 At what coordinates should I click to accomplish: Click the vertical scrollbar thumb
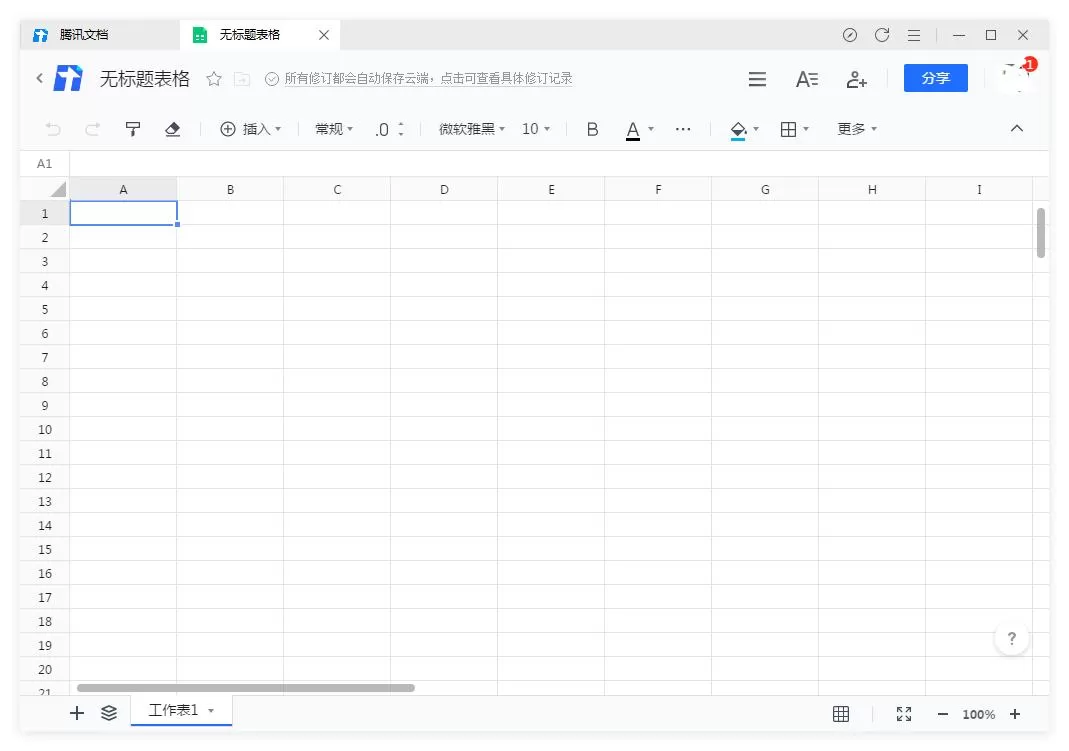(1040, 233)
